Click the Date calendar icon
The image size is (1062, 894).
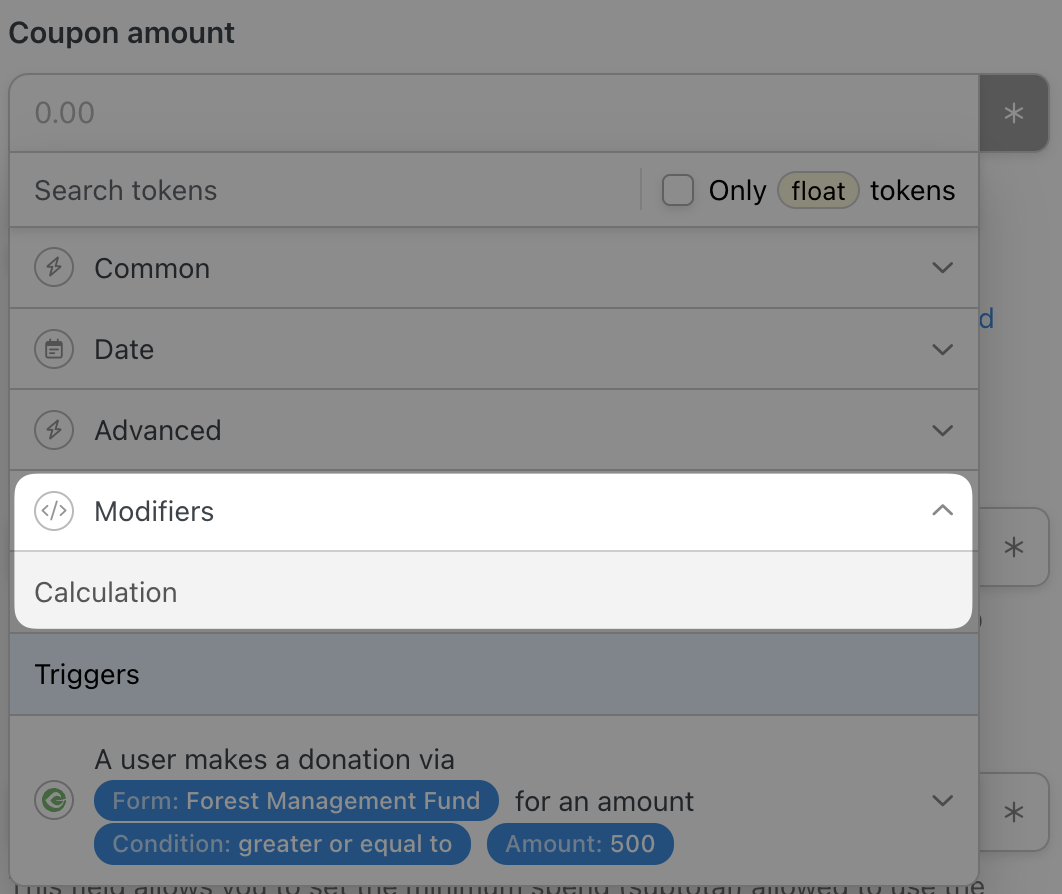54,349
